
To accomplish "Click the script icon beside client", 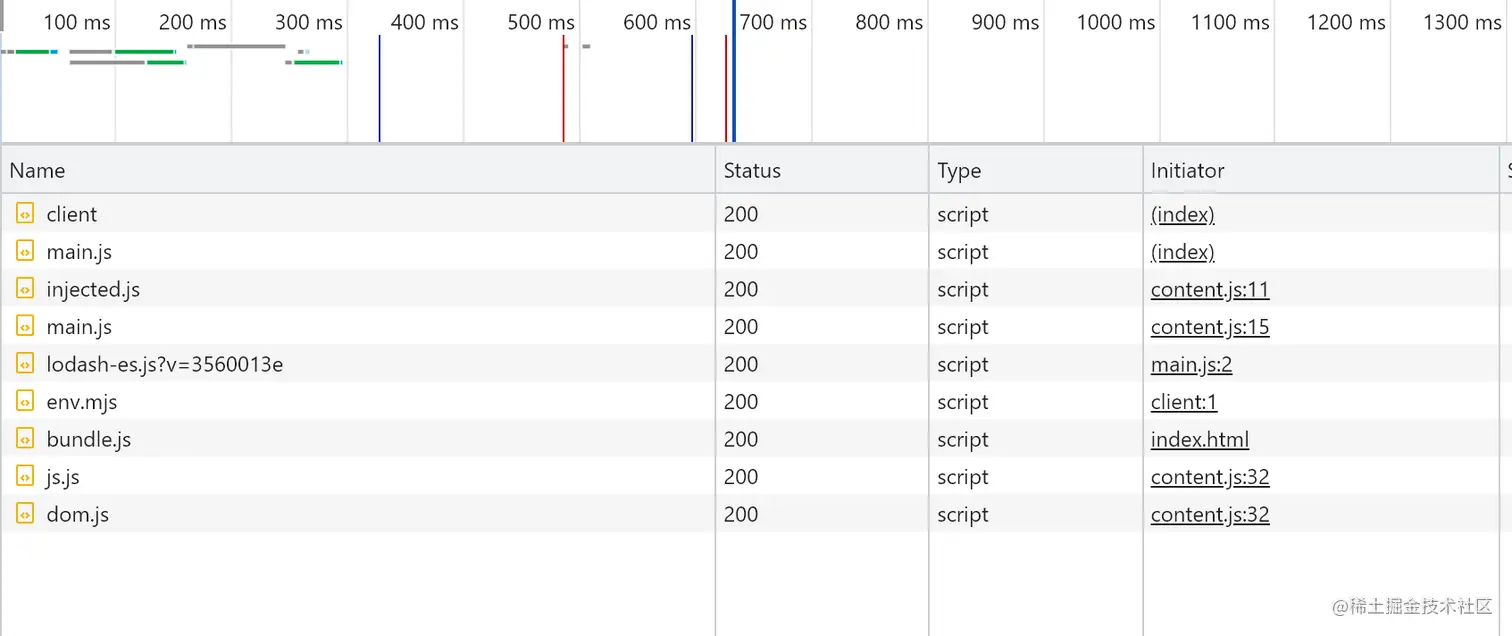I will 25,214.
